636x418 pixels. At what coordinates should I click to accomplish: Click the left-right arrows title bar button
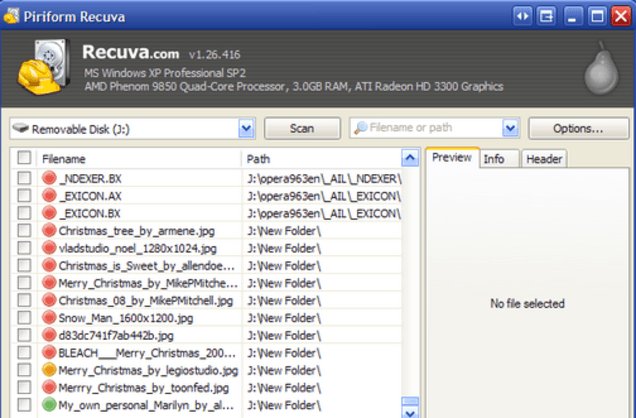coord(522,17)
